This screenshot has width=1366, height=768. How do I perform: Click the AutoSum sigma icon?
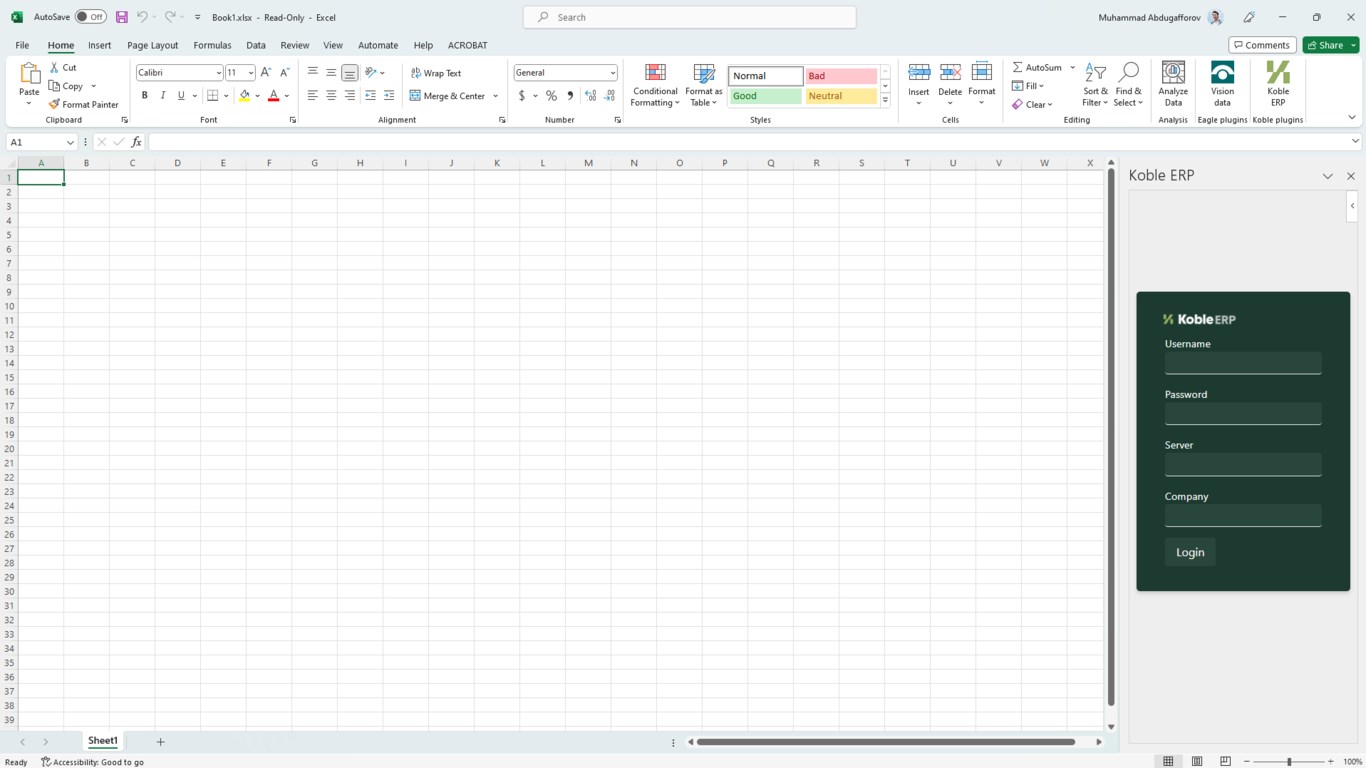pos(1017,67)
